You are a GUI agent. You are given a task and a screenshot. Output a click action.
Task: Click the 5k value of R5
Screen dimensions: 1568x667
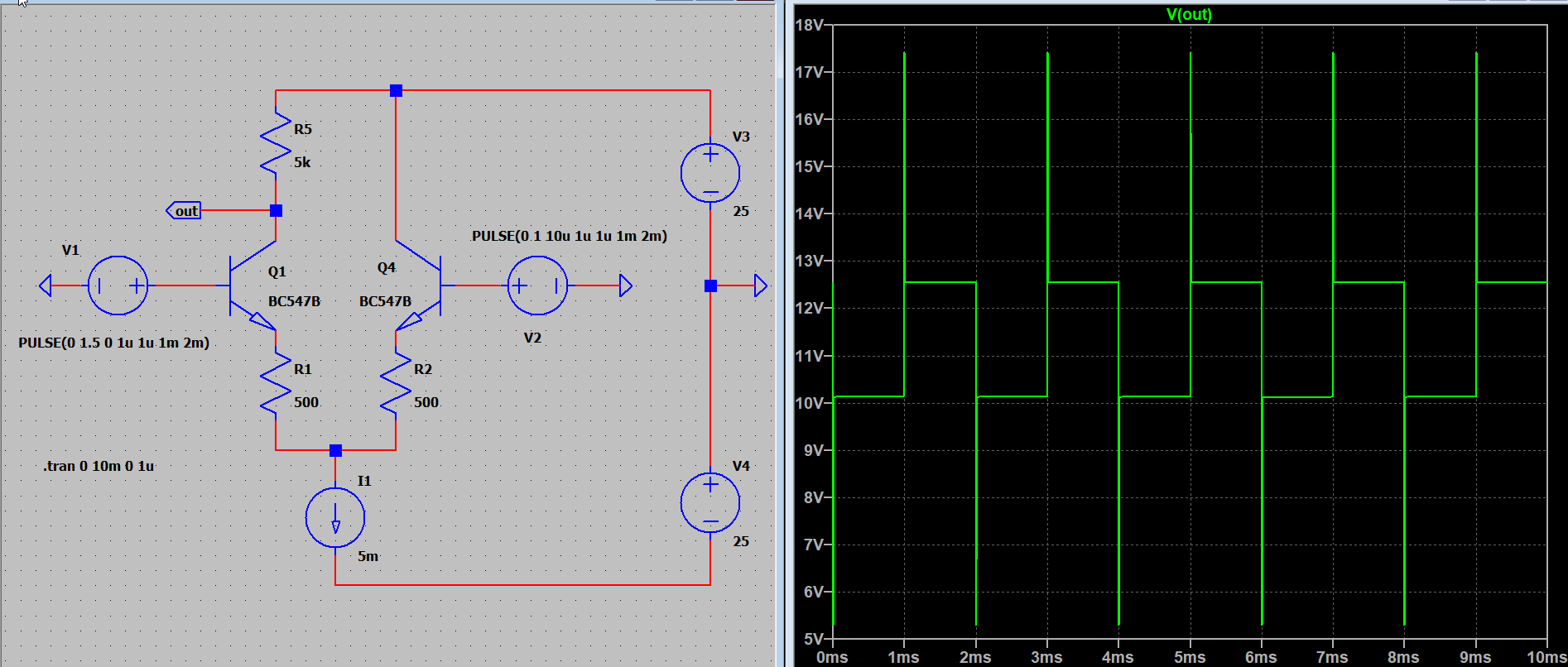coord(302,162)
